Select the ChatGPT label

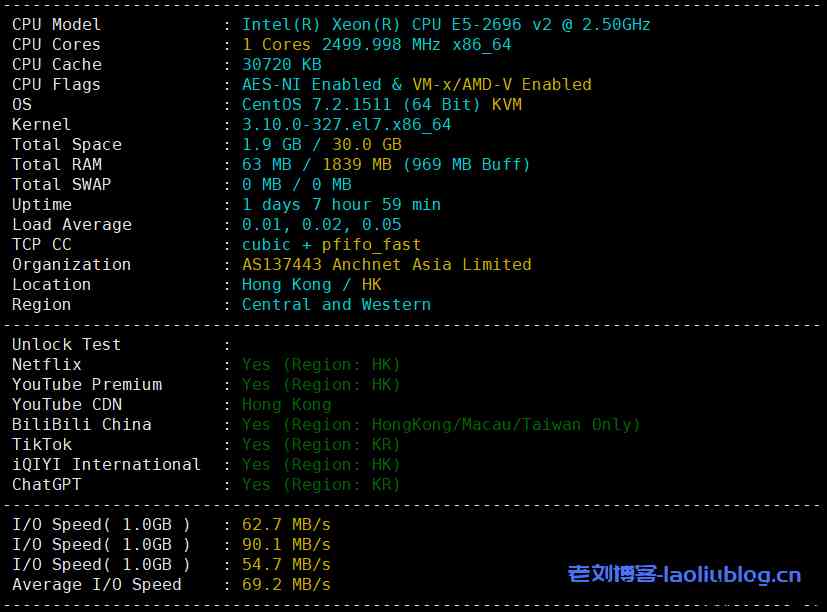pos(46,486)
